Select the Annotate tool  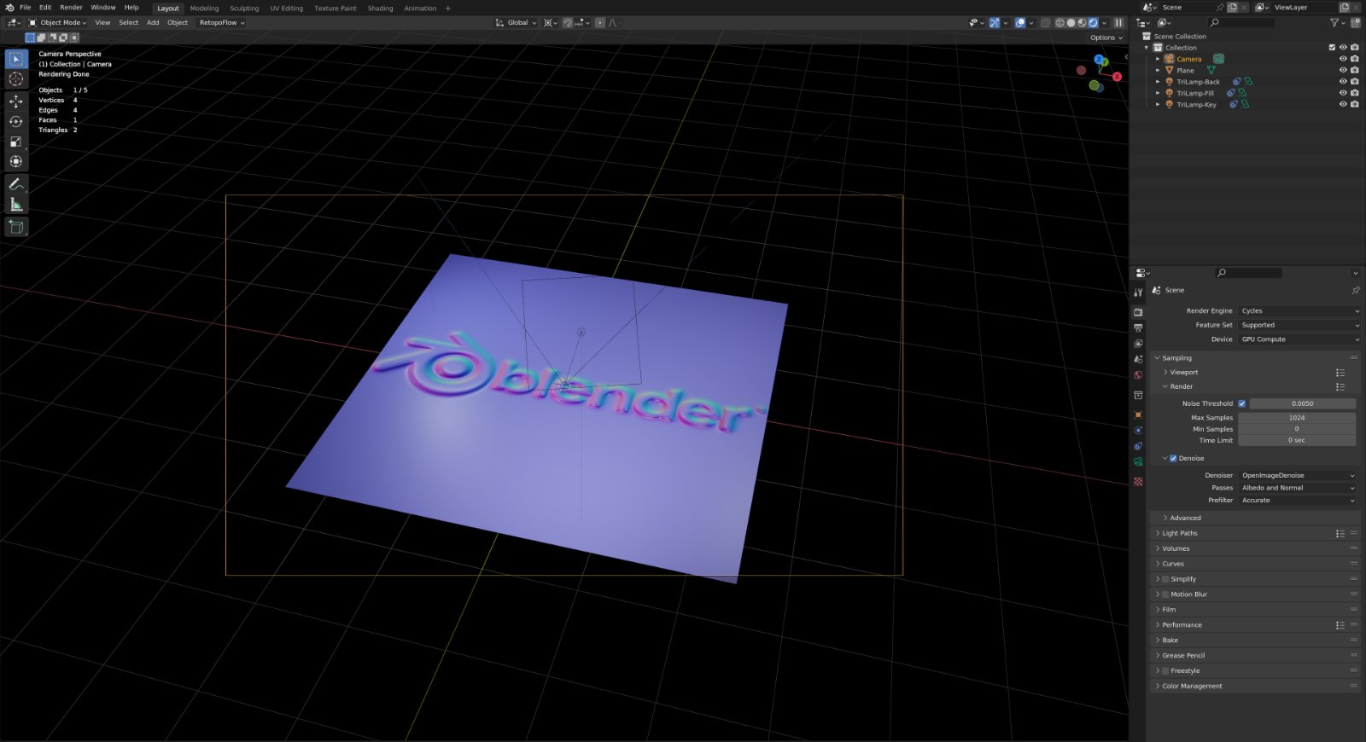pyautogui.click(x=16, y=184)
